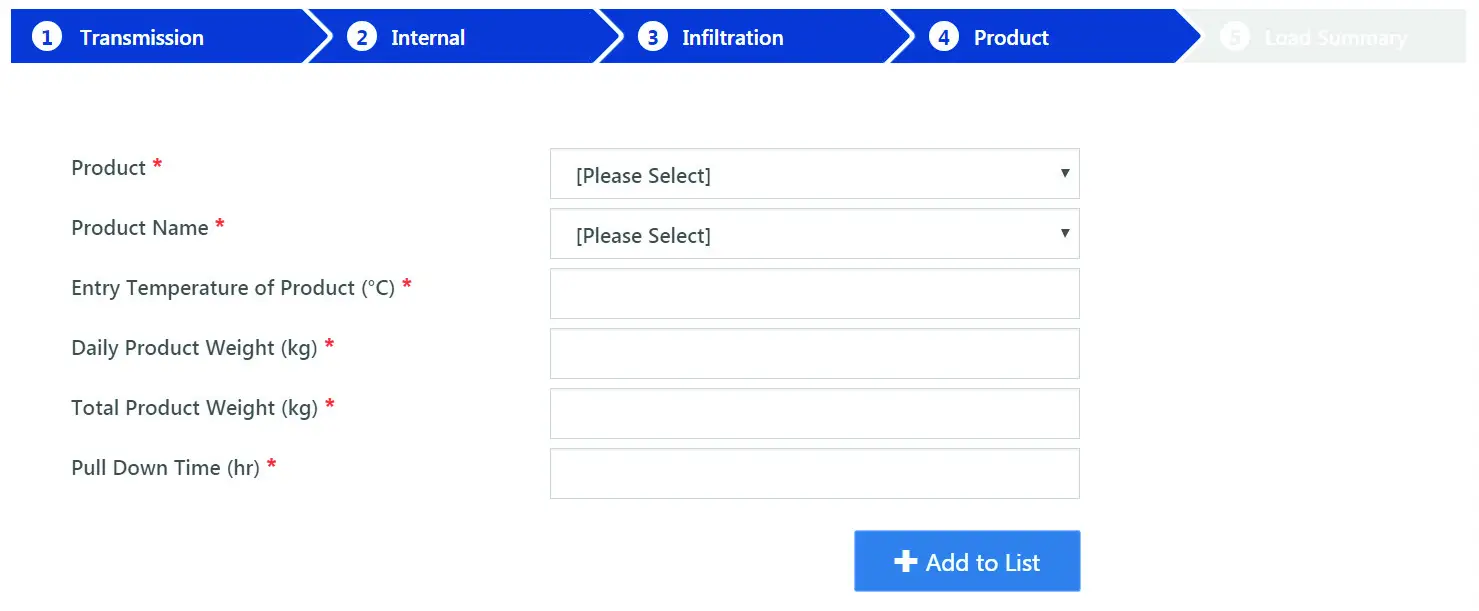Click the number 3 step circle
The image size is (1479, 611).
pyautogui.click(x=652, y=38)
